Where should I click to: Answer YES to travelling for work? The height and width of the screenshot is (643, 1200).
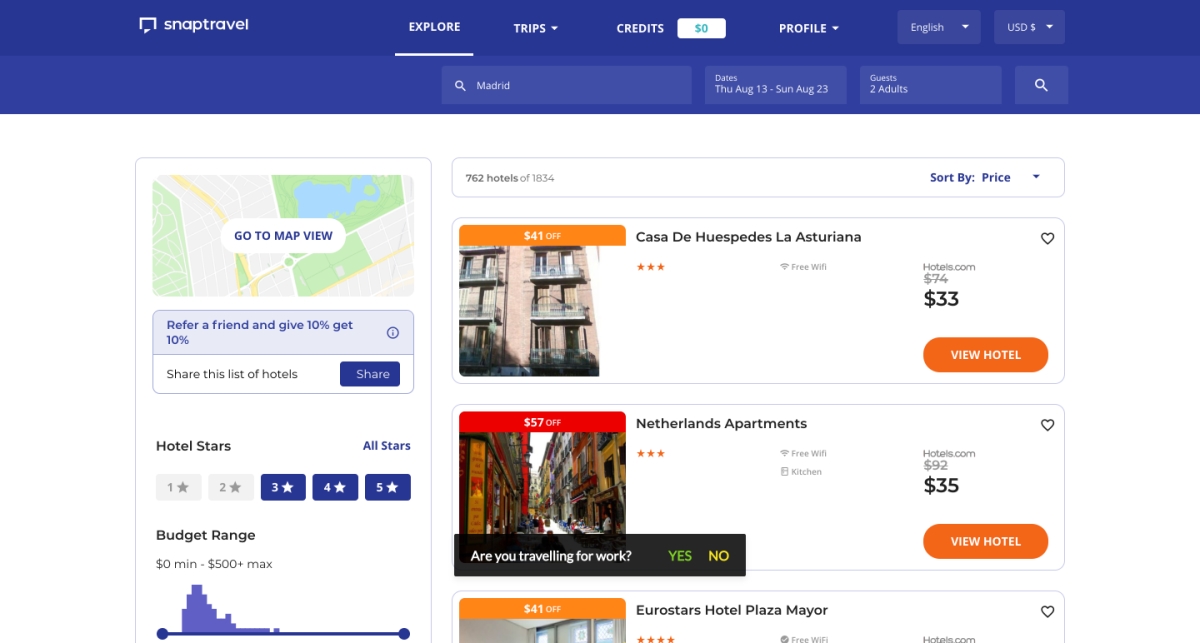pos(680,556)
